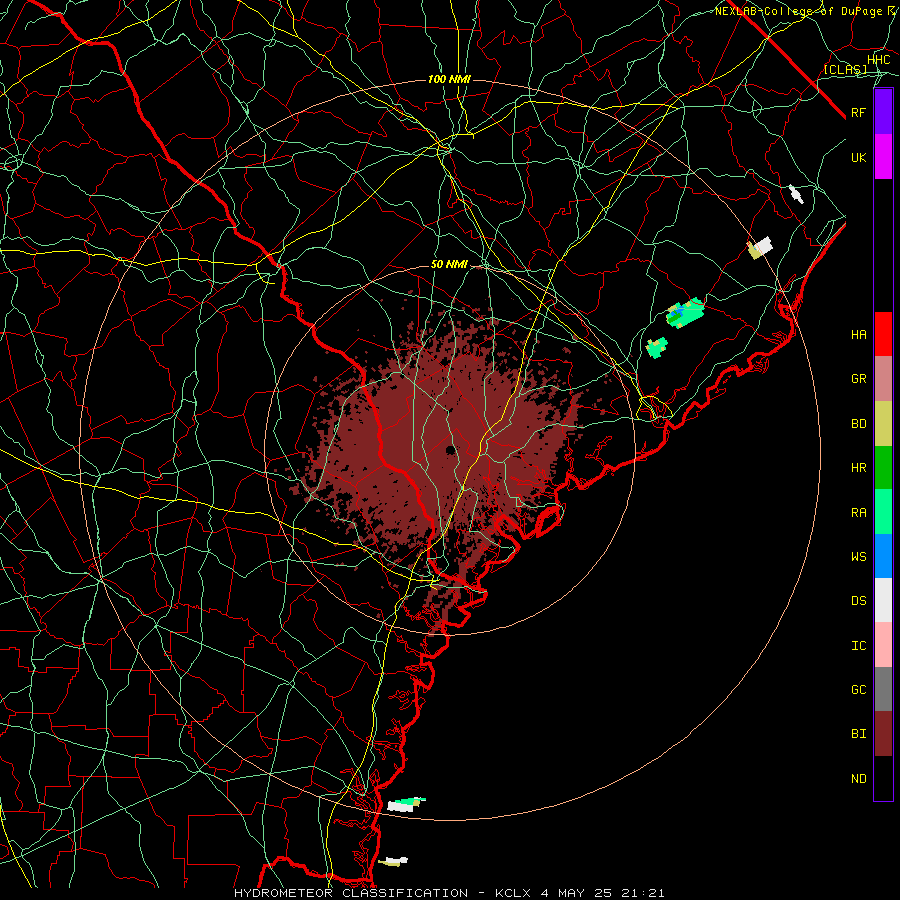Click the HA red legend swatch
The width and height of the screenshot is (900, 900).
click(883, 334)
